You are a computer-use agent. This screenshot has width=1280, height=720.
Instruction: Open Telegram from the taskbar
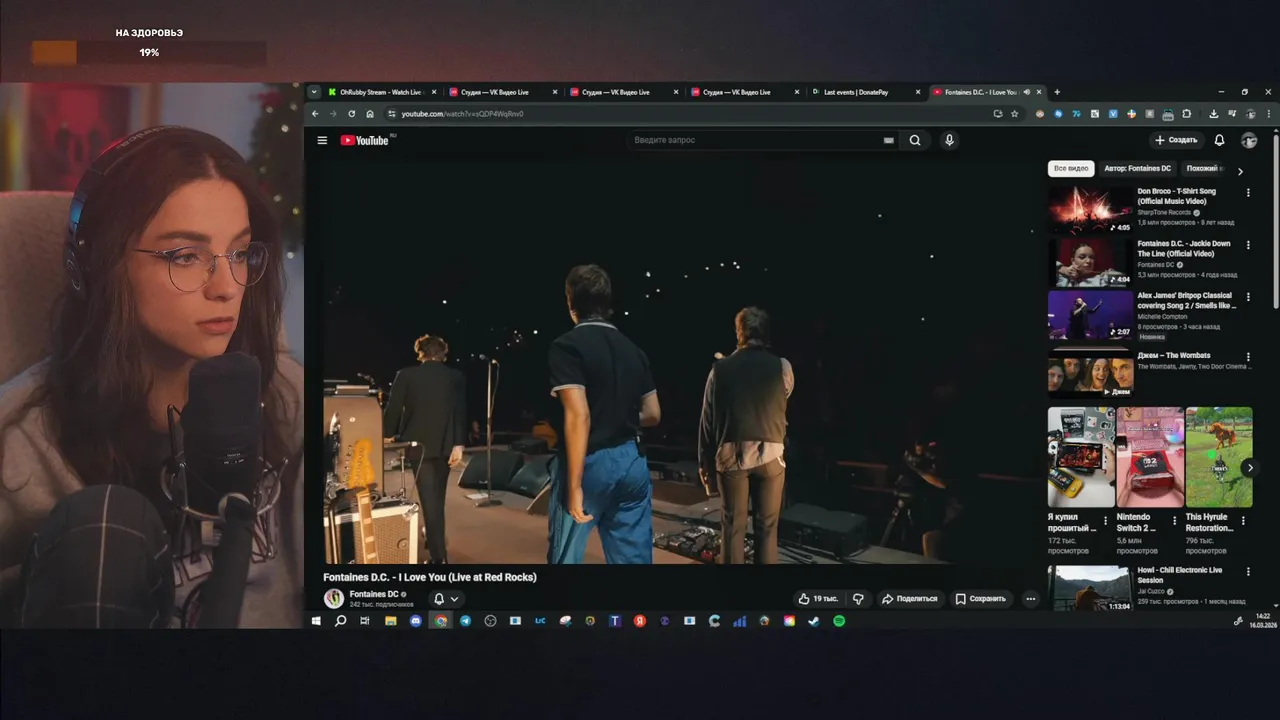[x=465, y=621]
